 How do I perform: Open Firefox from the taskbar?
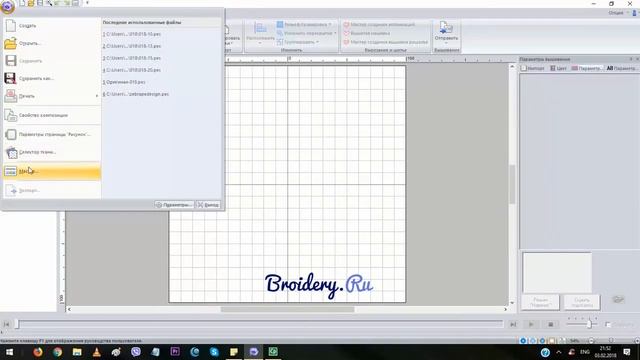tap(38, 352)
